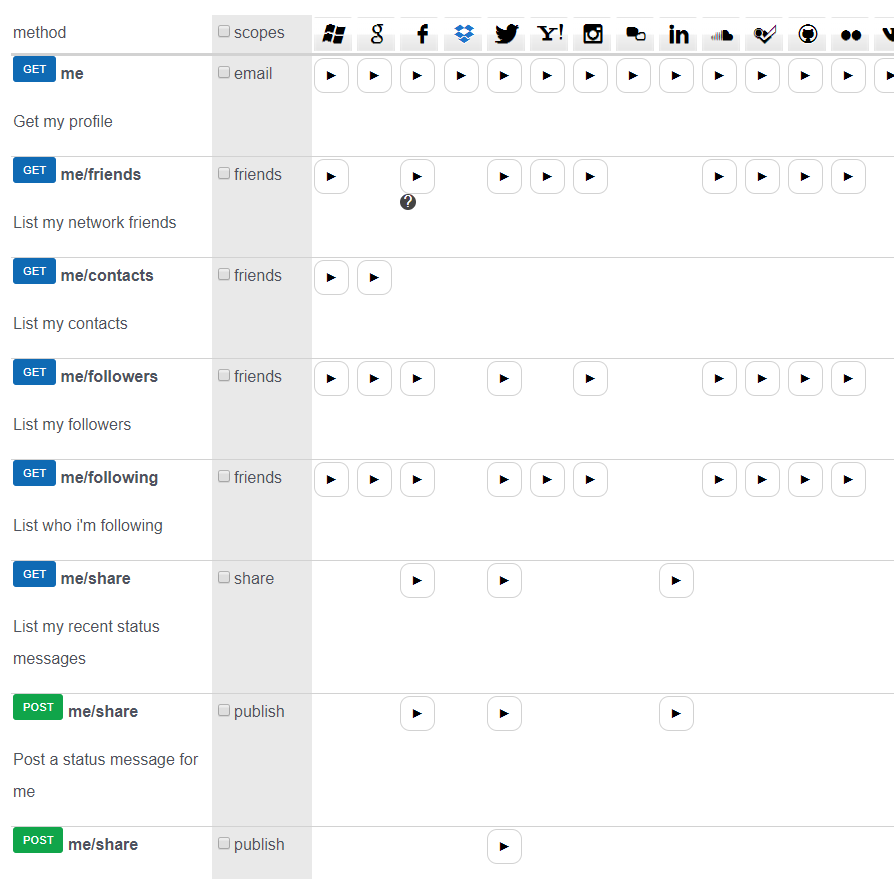894x879 pixels.
Task: Click the Facebook icon in header row
Action: 421,34
